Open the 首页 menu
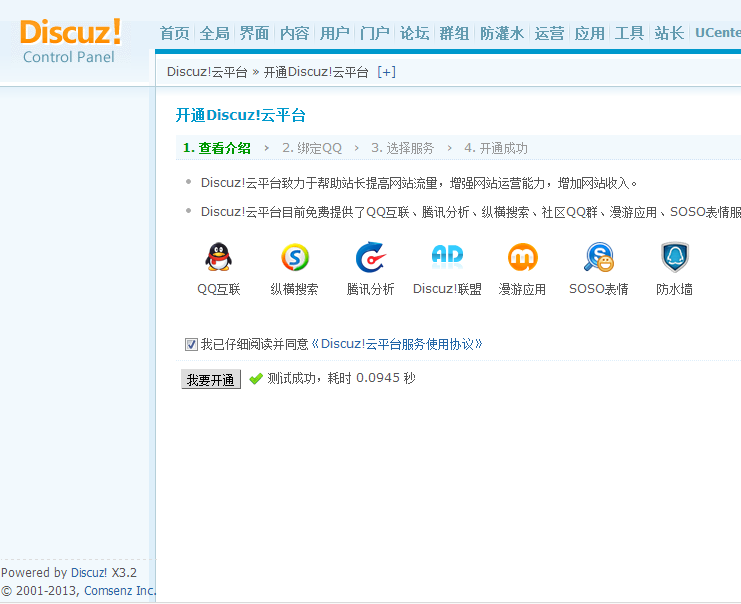 tap(174, 33)
